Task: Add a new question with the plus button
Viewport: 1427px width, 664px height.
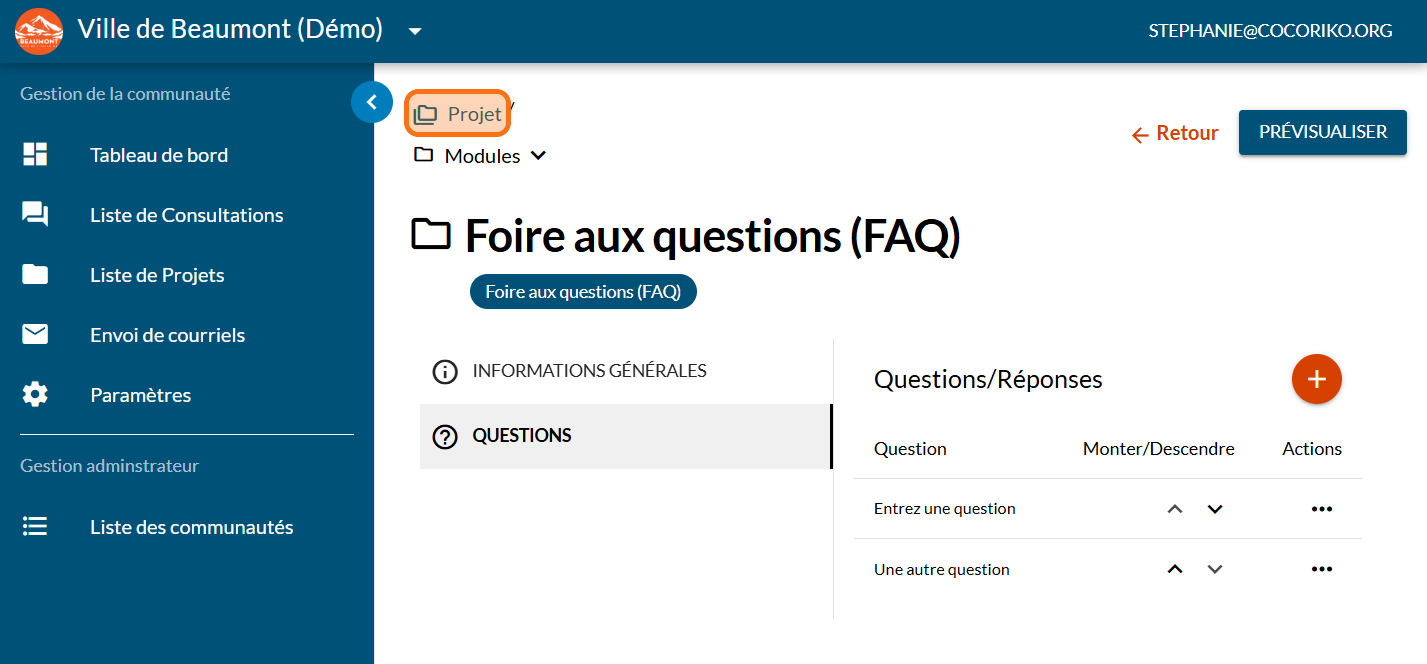Action: pyautogui.click(x=1316, y=379)
